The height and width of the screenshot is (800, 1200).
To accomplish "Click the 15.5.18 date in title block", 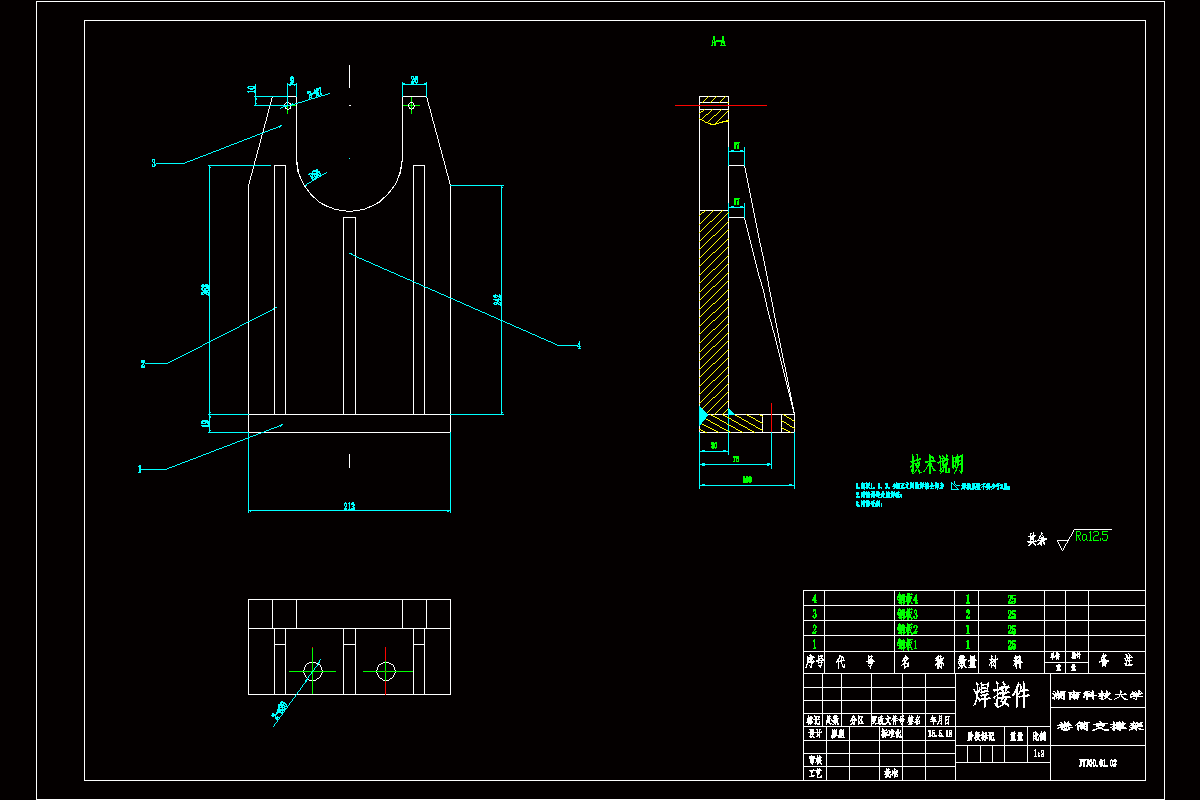I will (941, 733).
